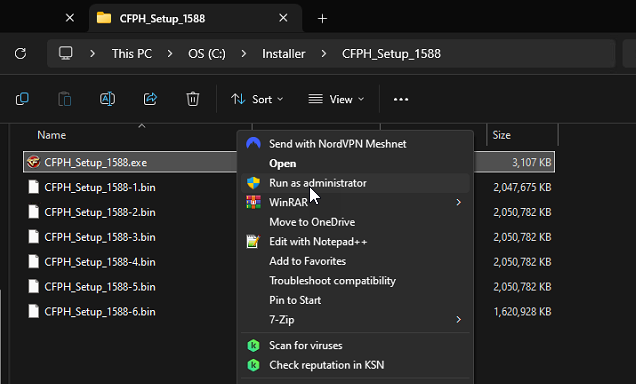Switch to the CFPH_Setup_1588 tab
The width and height of the screenshot is (636, 384).
[195, 18]
